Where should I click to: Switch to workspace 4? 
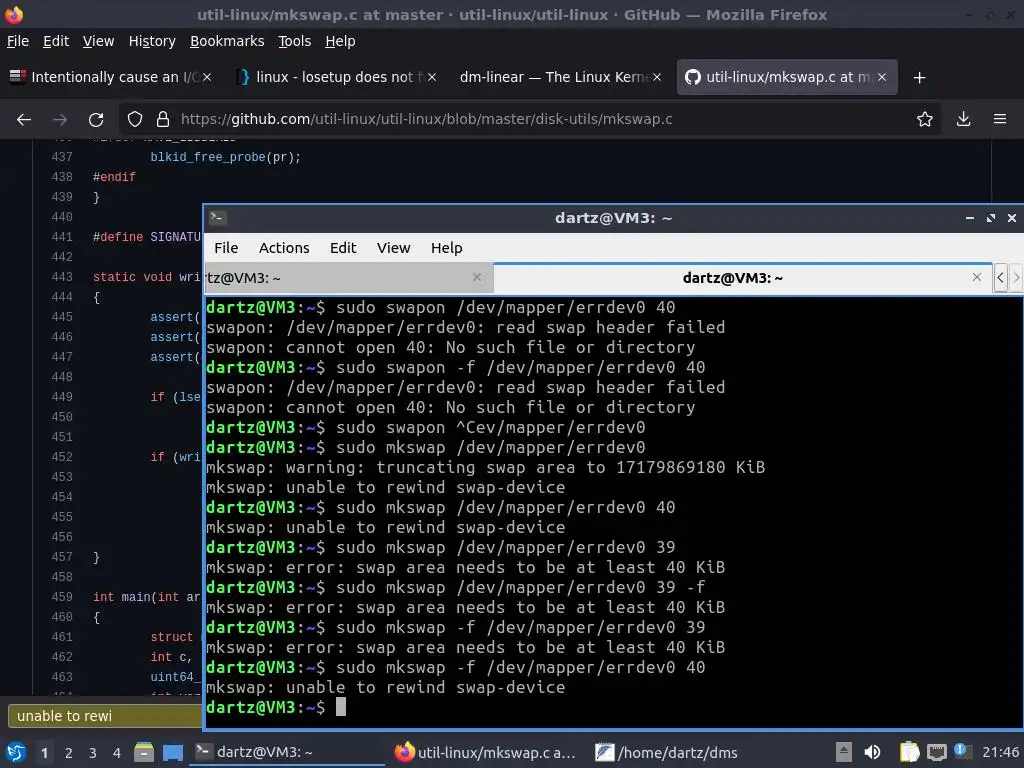point(117,753)
